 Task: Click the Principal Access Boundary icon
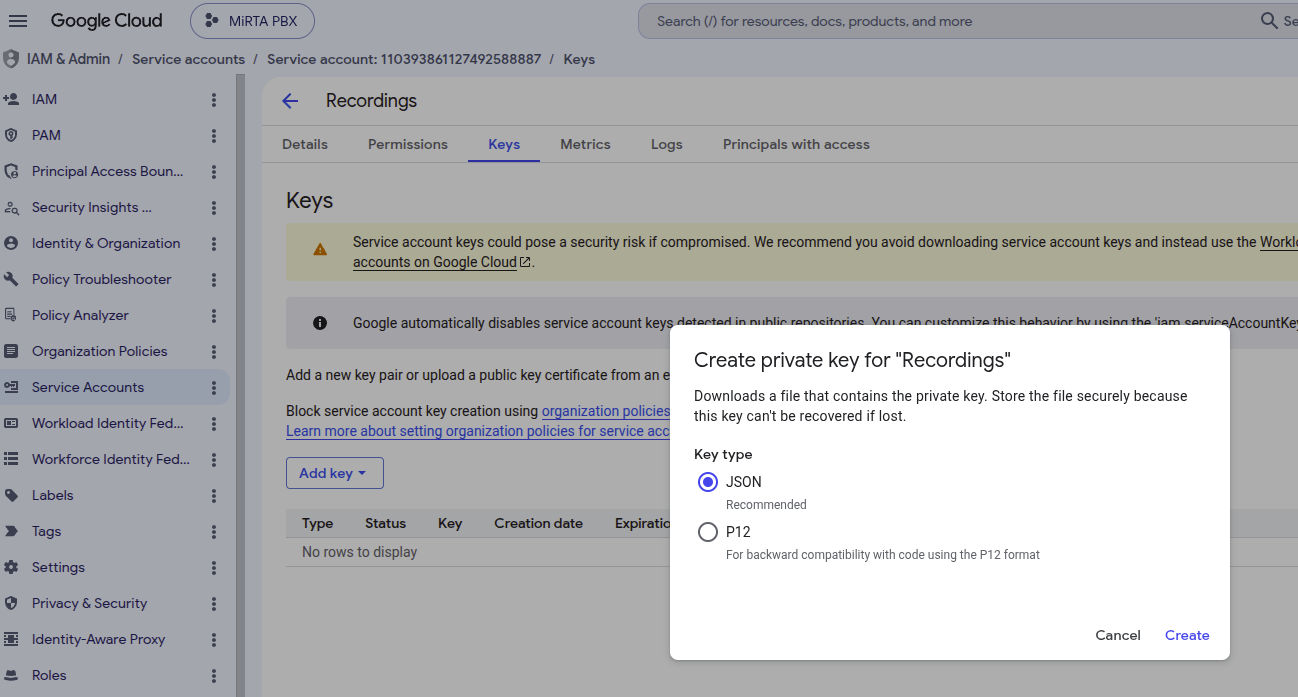11,171
